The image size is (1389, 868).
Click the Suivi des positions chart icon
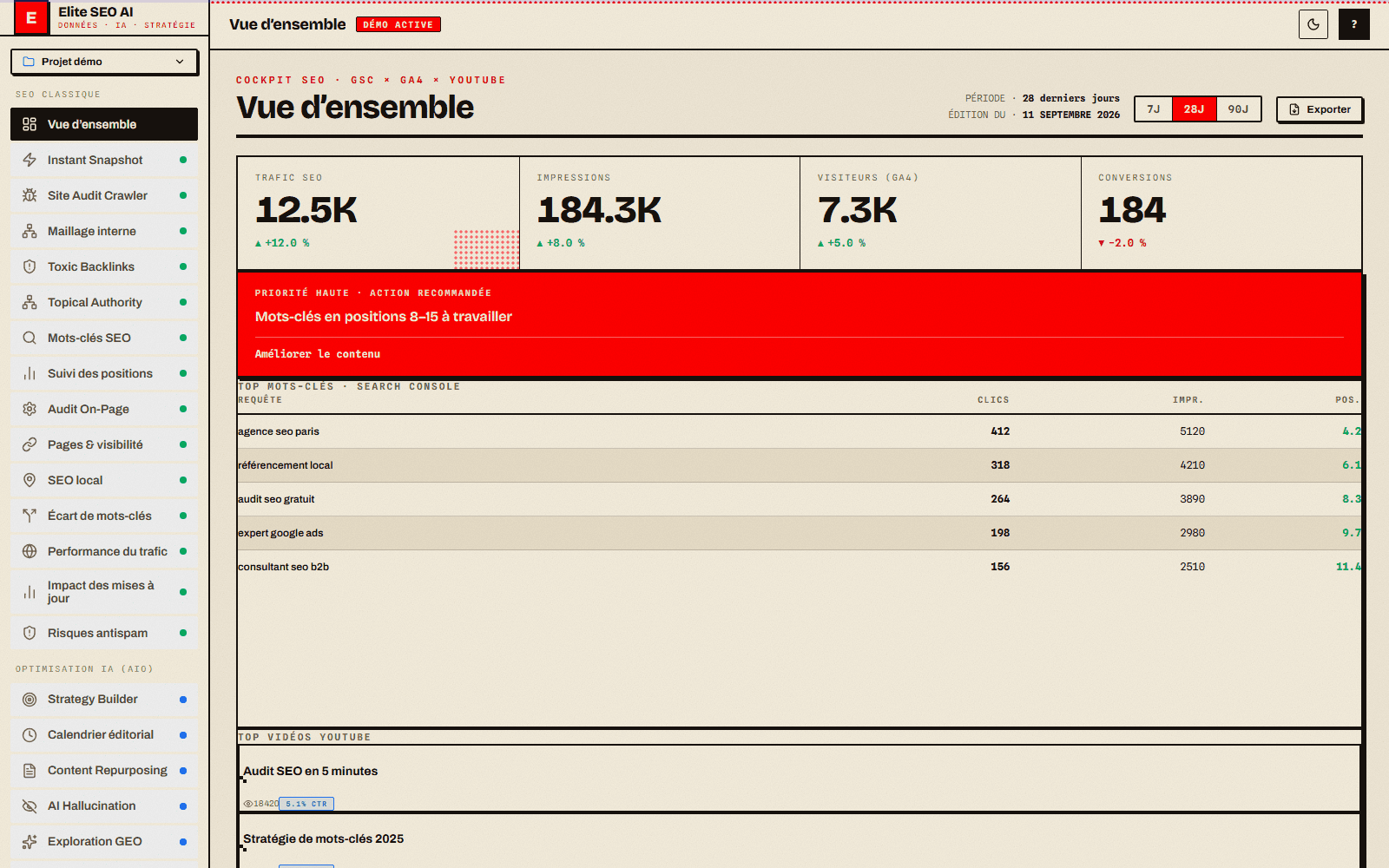pyautogui.click(x=30, y=373)
